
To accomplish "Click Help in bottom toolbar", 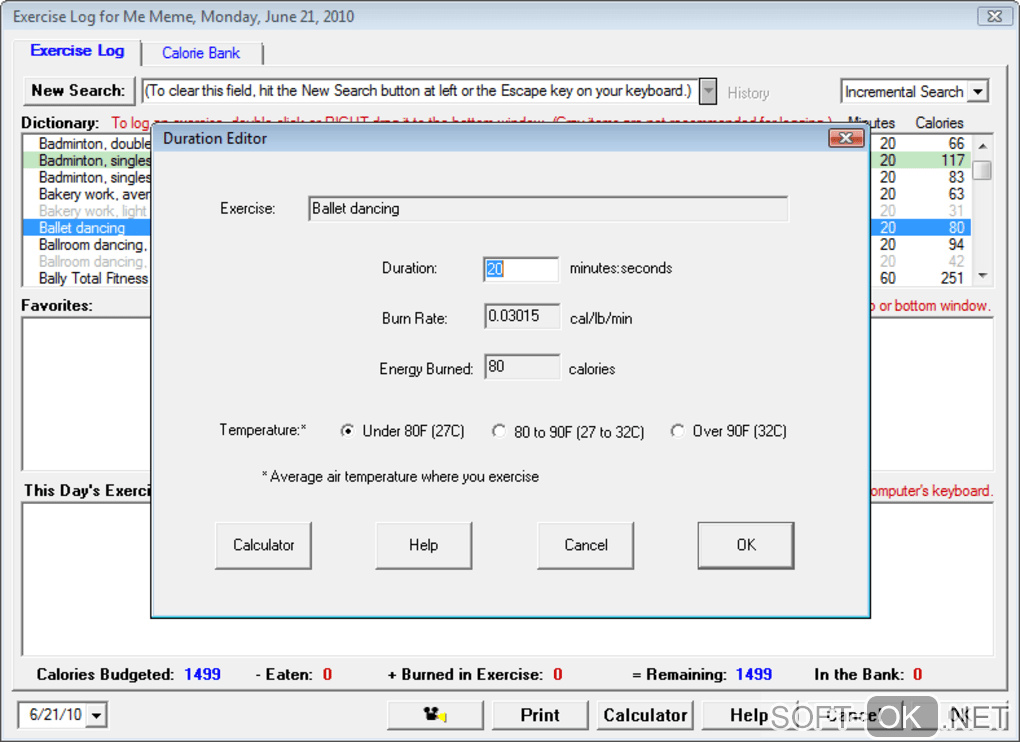I will coord(748,715).
